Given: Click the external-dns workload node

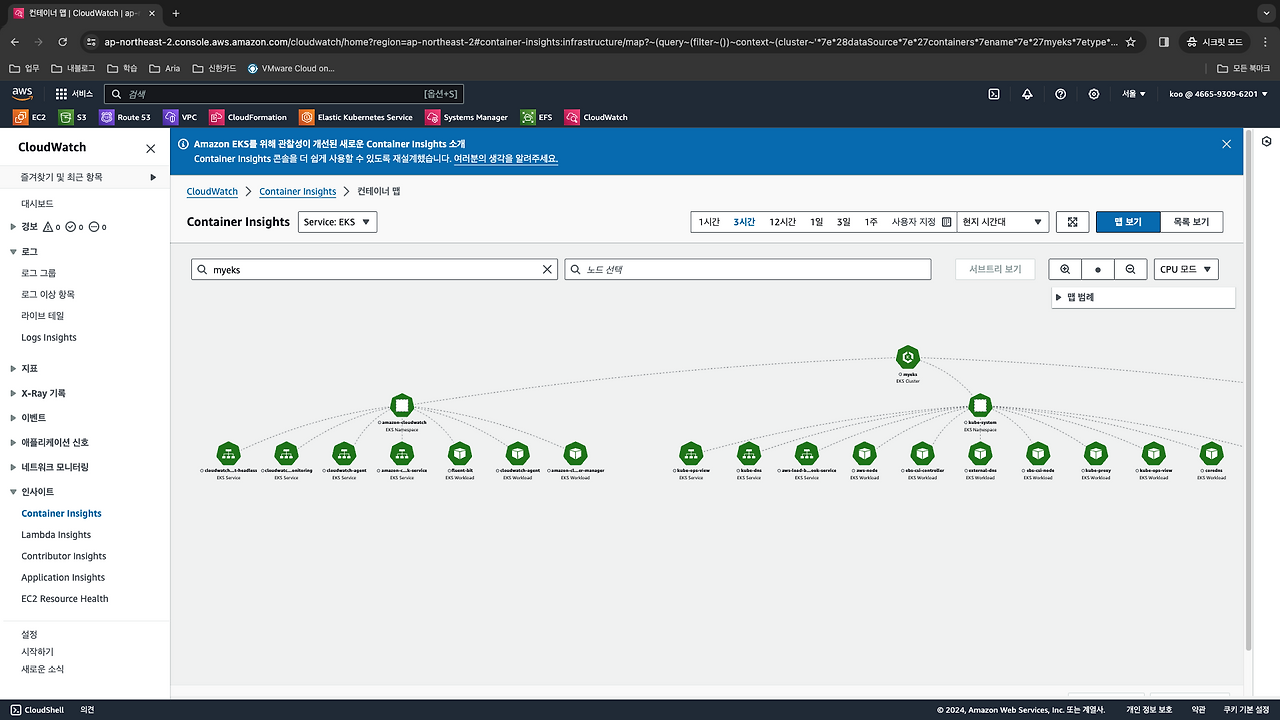Looking at the screenshot, I should point(980,453).
